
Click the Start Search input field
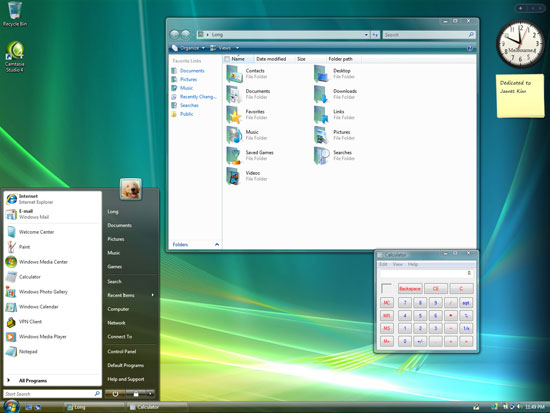(x=52, y=394)
